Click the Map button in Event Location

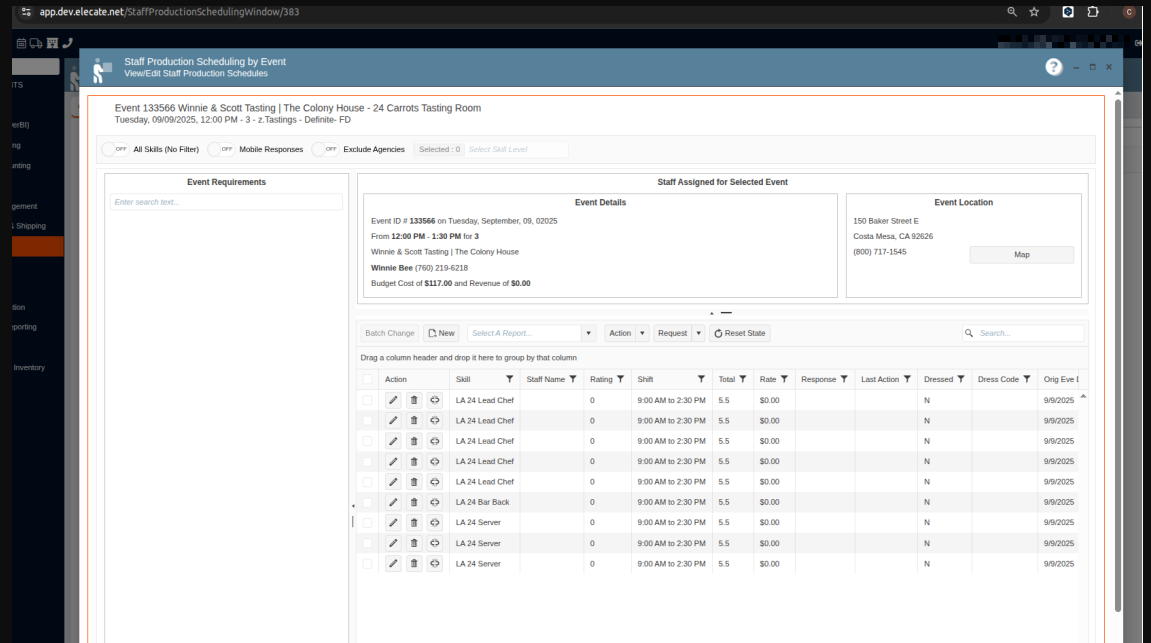[x=1021, y=255]
